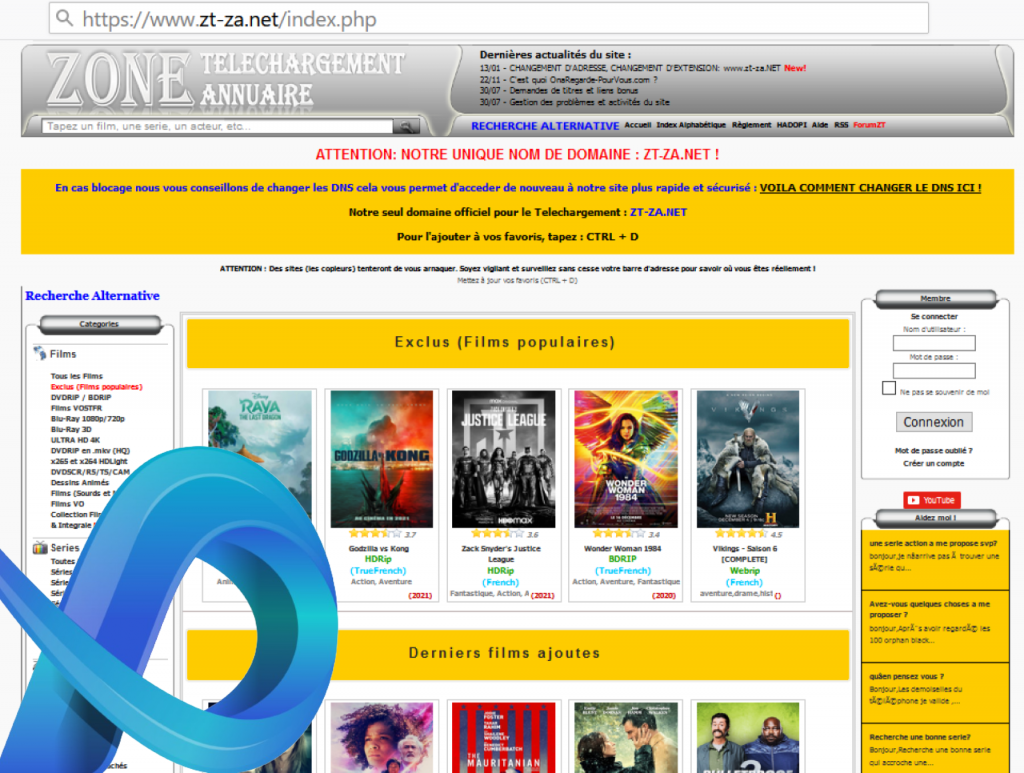The height and width of the screenshot is (773, 1024).
Task: Open forum post 'Avez-vous quelques choses a me proposer ?'
Action: 929,609
